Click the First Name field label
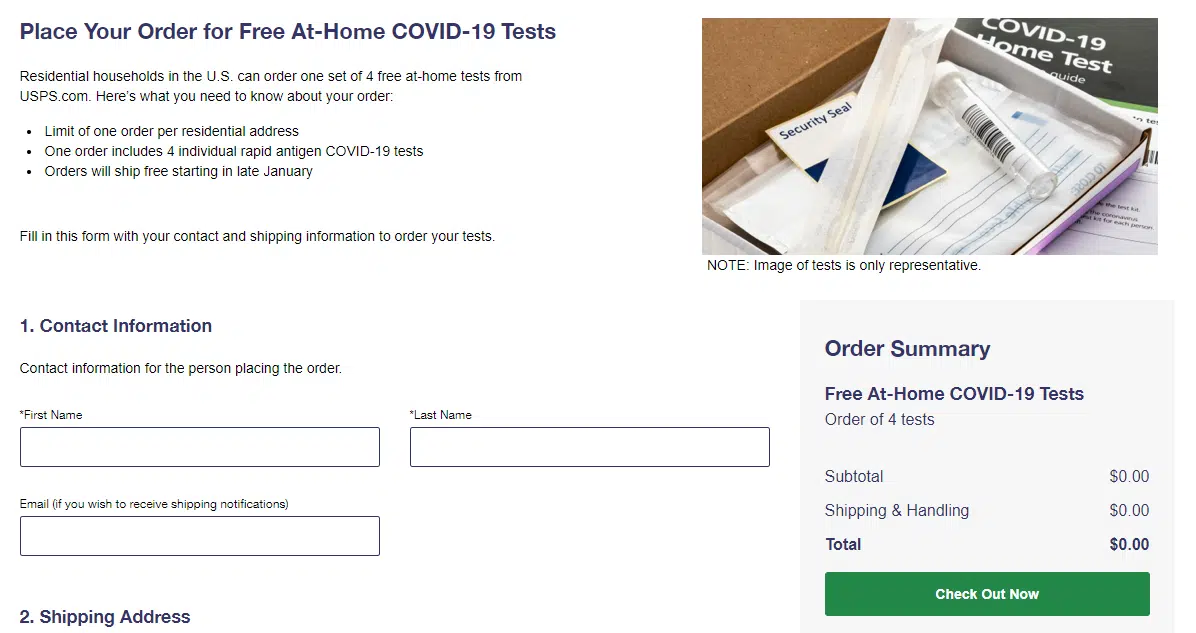 (x=51, y=414)
